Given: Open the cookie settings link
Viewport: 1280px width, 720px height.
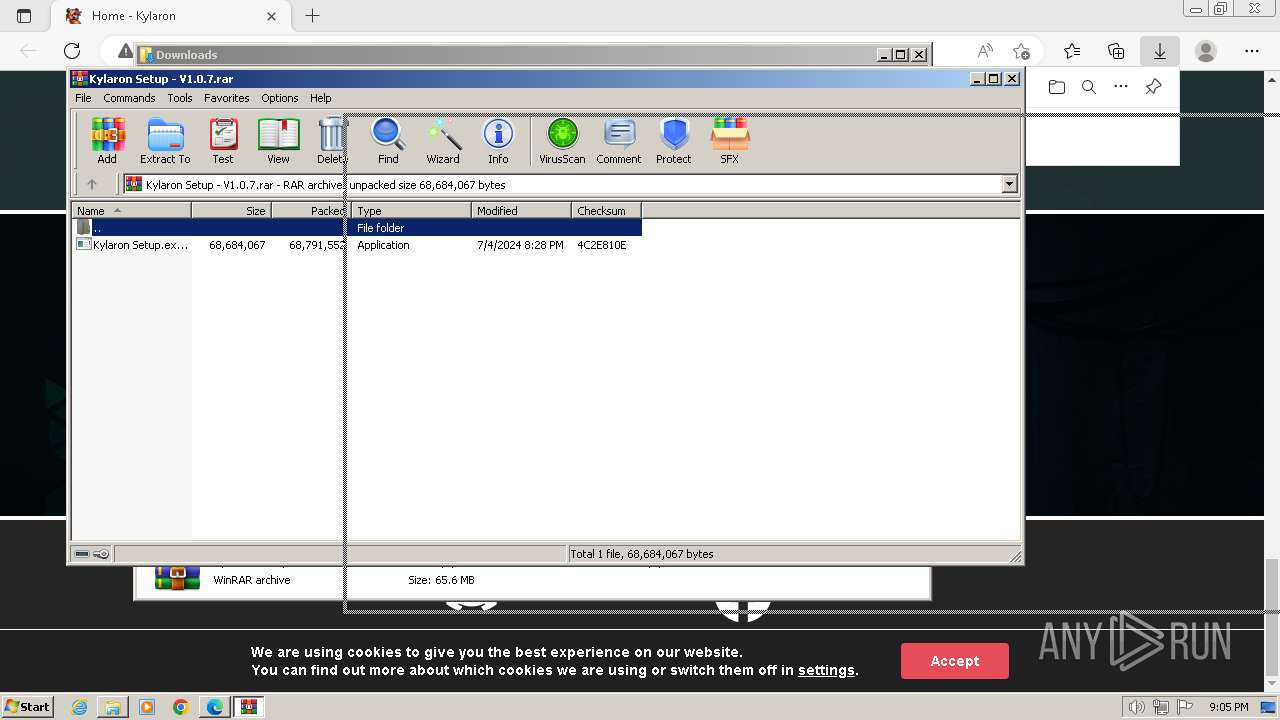Looking at the screenshot, I should [826, 670].
